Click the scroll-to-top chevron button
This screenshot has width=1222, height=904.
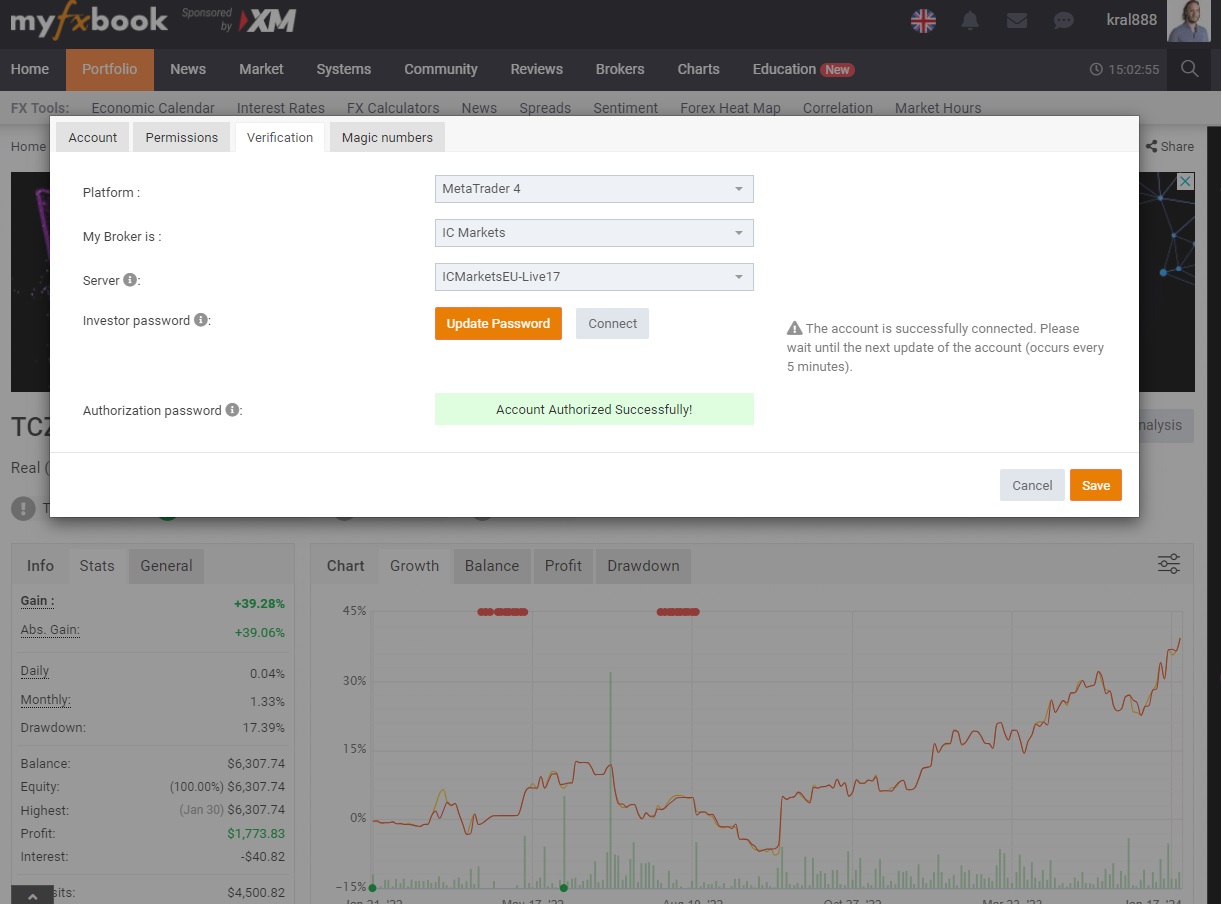[32, 895]
